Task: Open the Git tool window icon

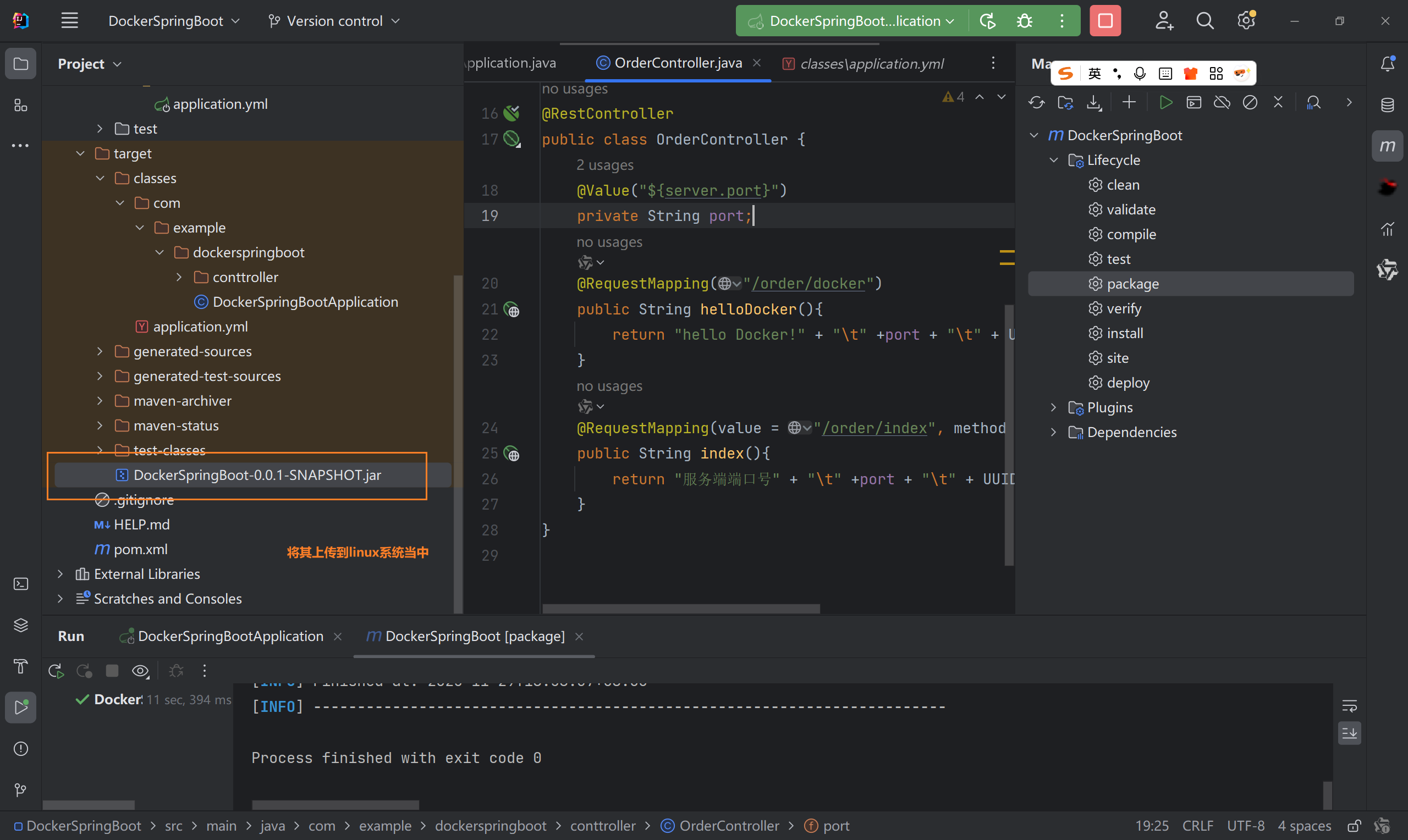Action: (x=21, y=789)
